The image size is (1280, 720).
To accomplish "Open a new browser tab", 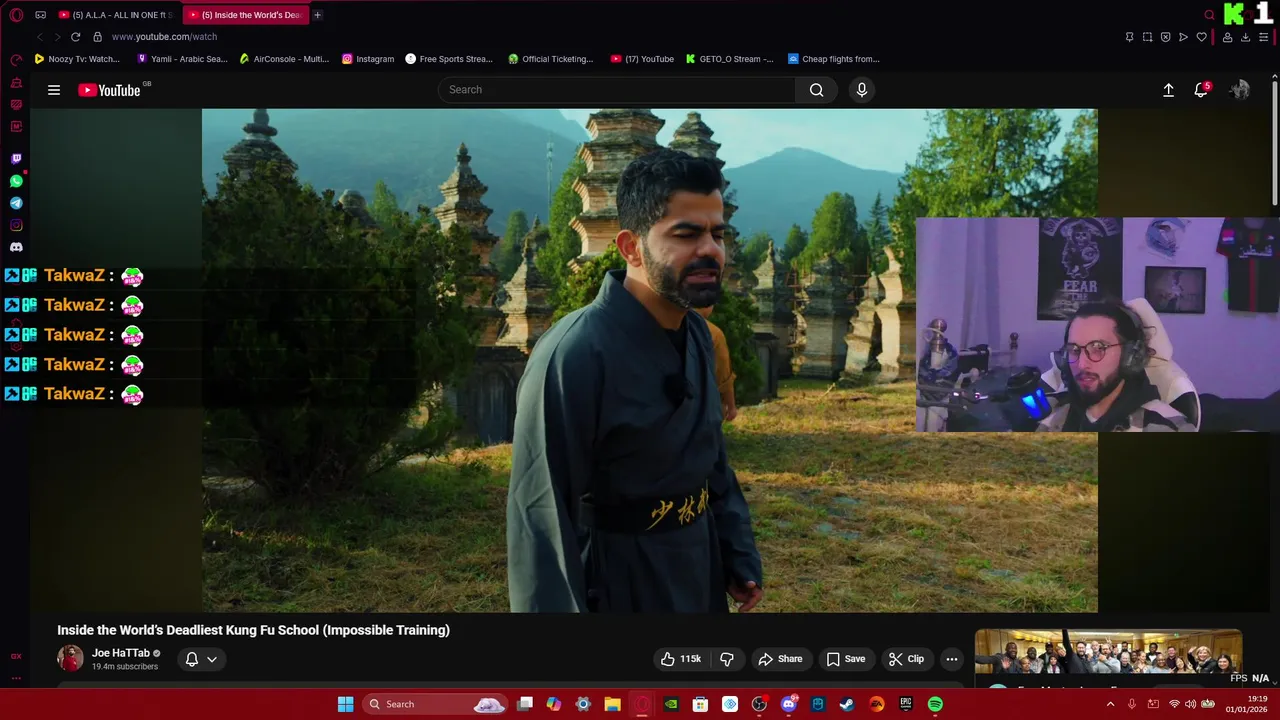I will [317, 15].
